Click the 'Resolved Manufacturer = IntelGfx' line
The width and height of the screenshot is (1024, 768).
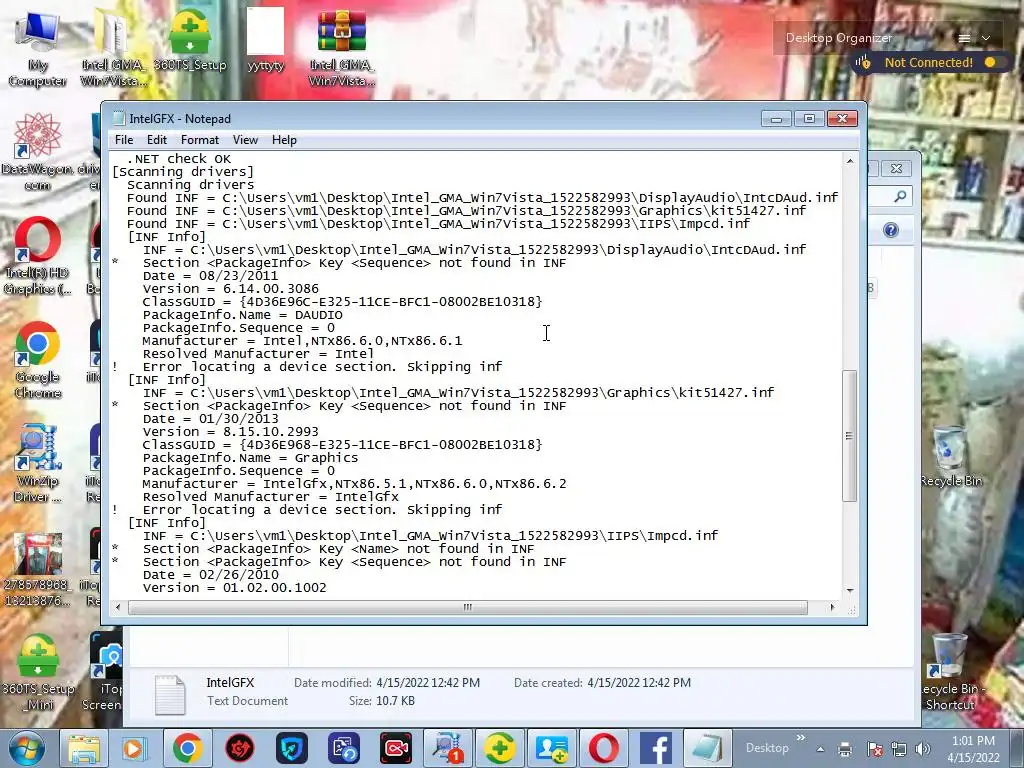pyautogui.click(x=270, y=497)
